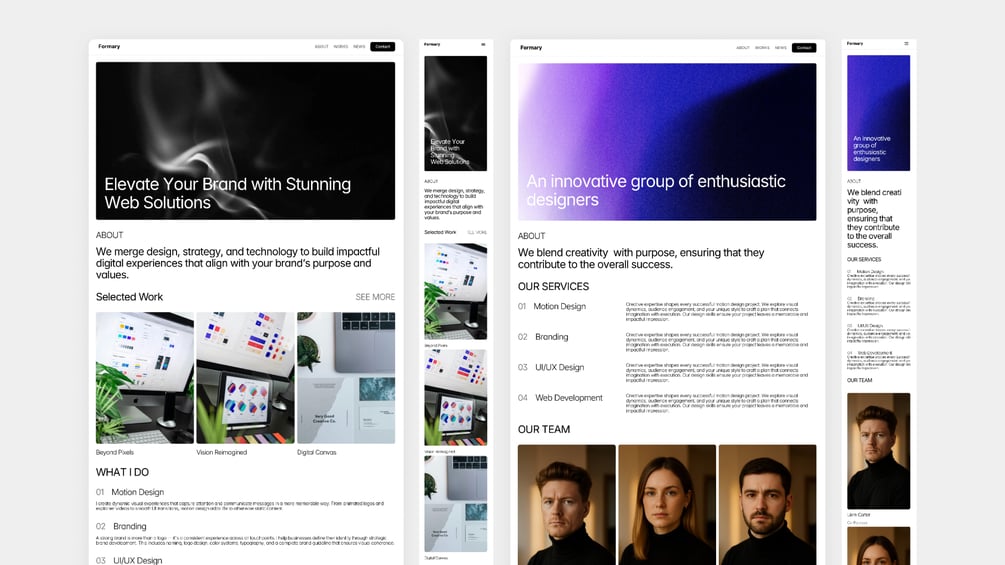Click the 'Selected Work' heading on the desktop page
Screen dimensions: 1005x565
pos(129,297)
